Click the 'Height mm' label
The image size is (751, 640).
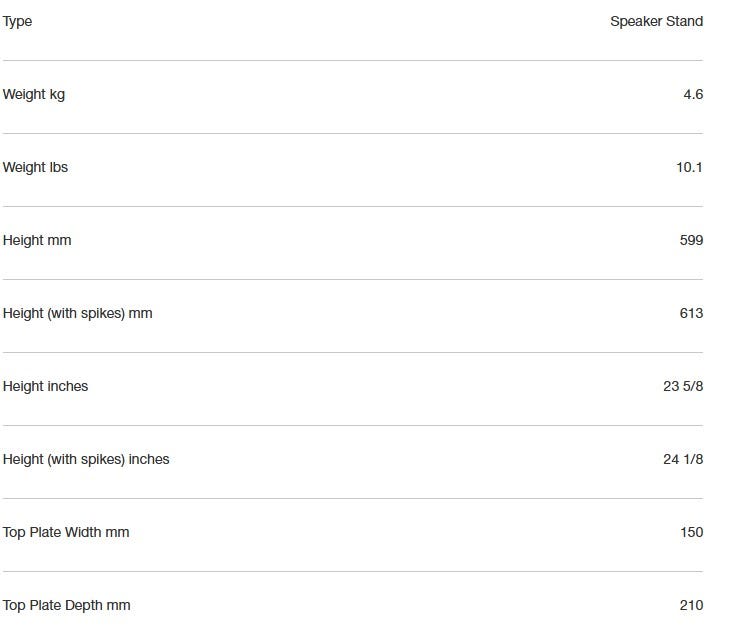(37, 240)
